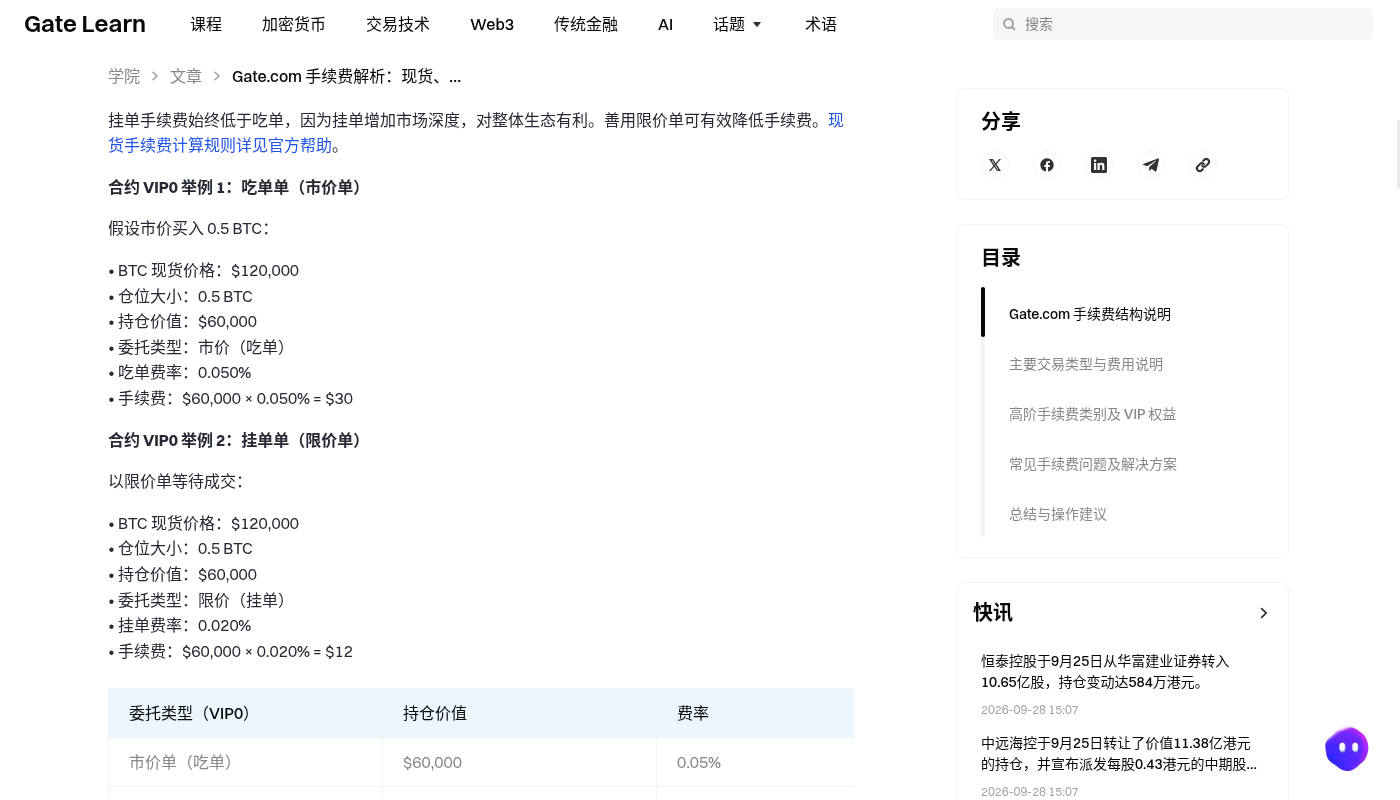Share article on LinkedIn

[1099, 165]
